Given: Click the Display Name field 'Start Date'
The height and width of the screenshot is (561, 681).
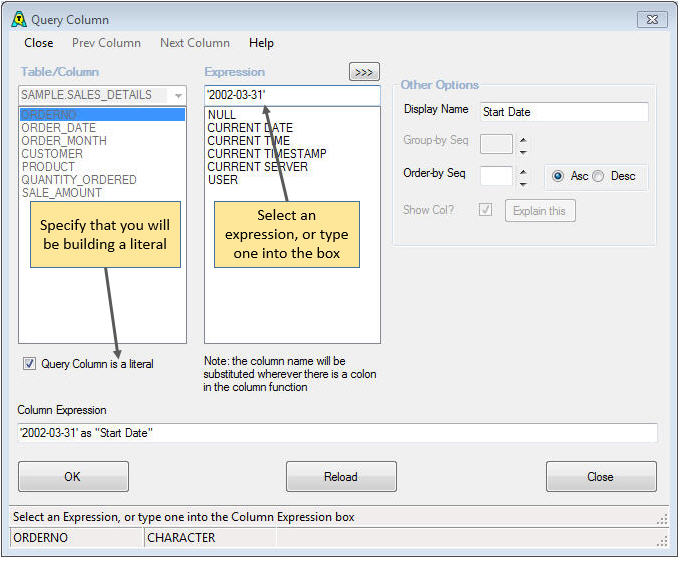Looking at the screenshot, I should click(564, 112).
